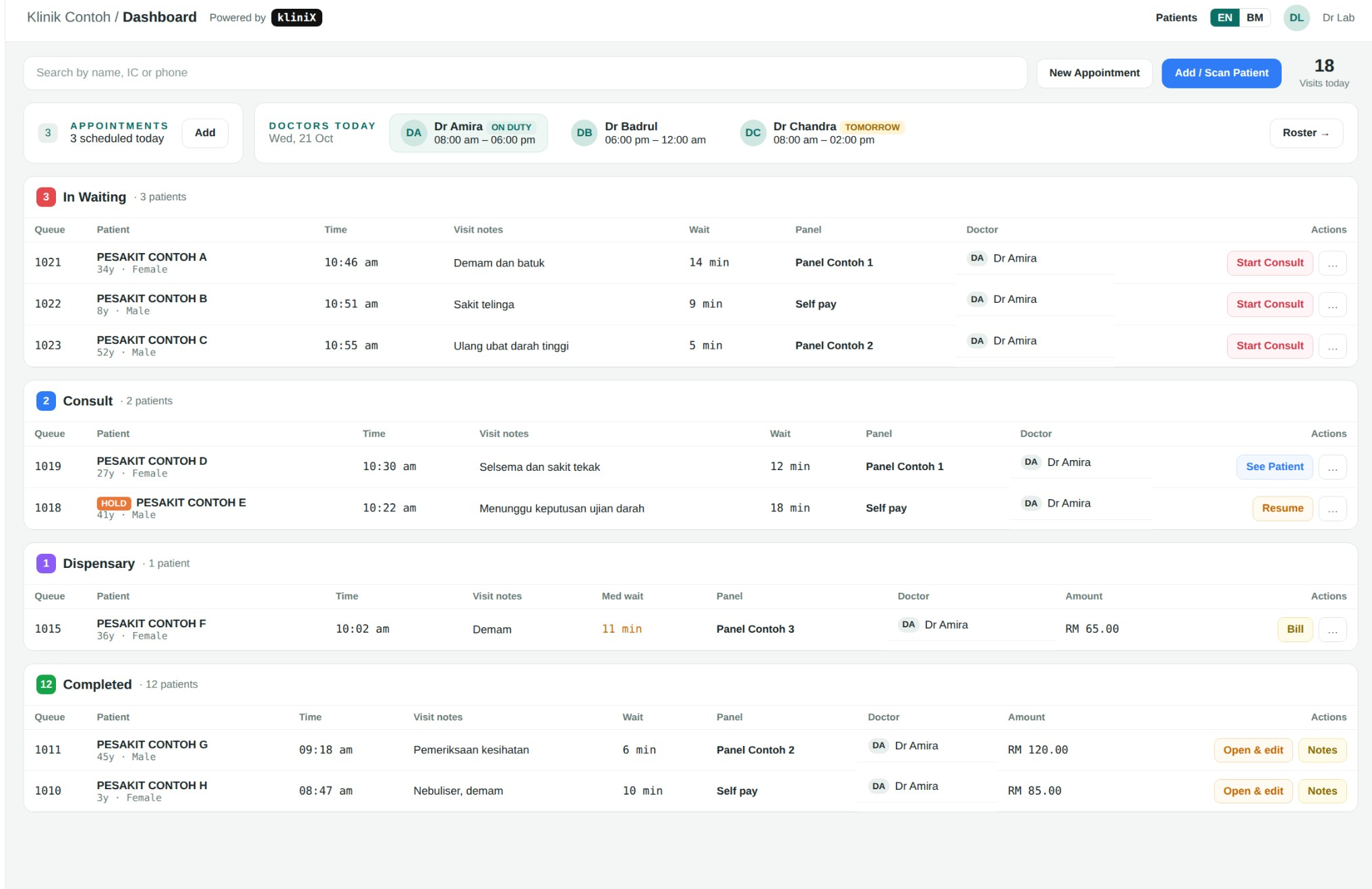Image resolution: width=1372 pixels, height=889 pixels.
Task: Open more actions menu for queue 1021
Action: pyautogui.click(x=1332, y=263)
